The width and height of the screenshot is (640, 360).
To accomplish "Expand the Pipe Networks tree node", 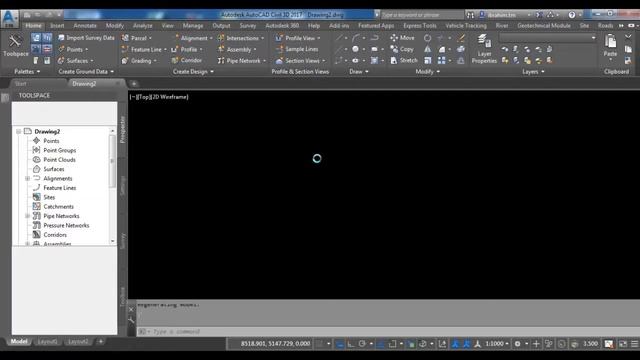I will 27,216.
